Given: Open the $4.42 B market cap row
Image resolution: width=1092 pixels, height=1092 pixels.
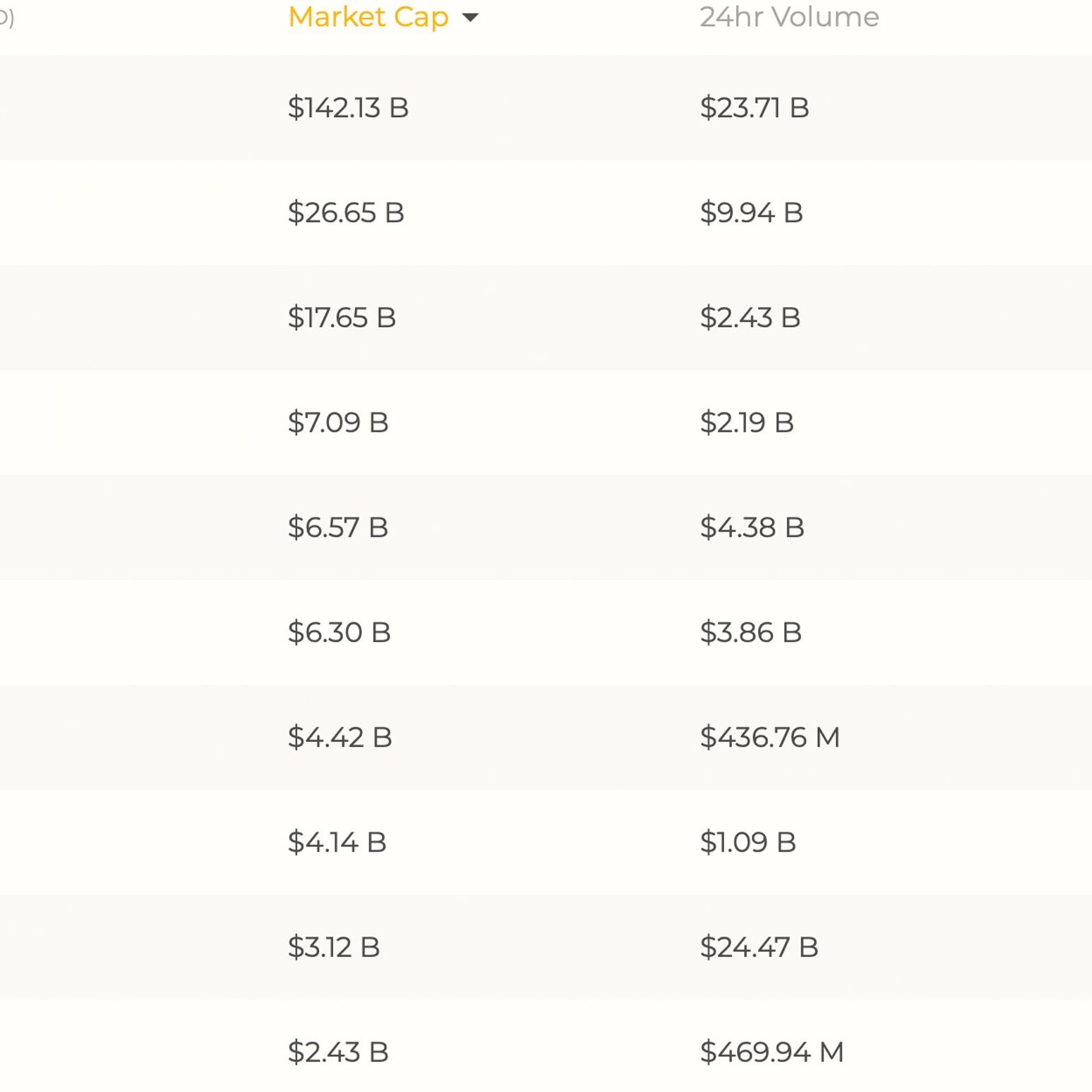Looking at the screenshot, I should coord(546,738).
